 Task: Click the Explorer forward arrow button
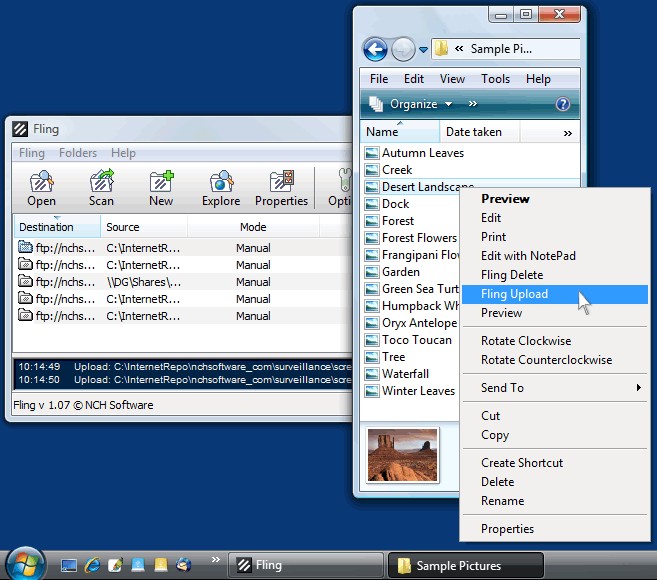click(x=403, y=49)
